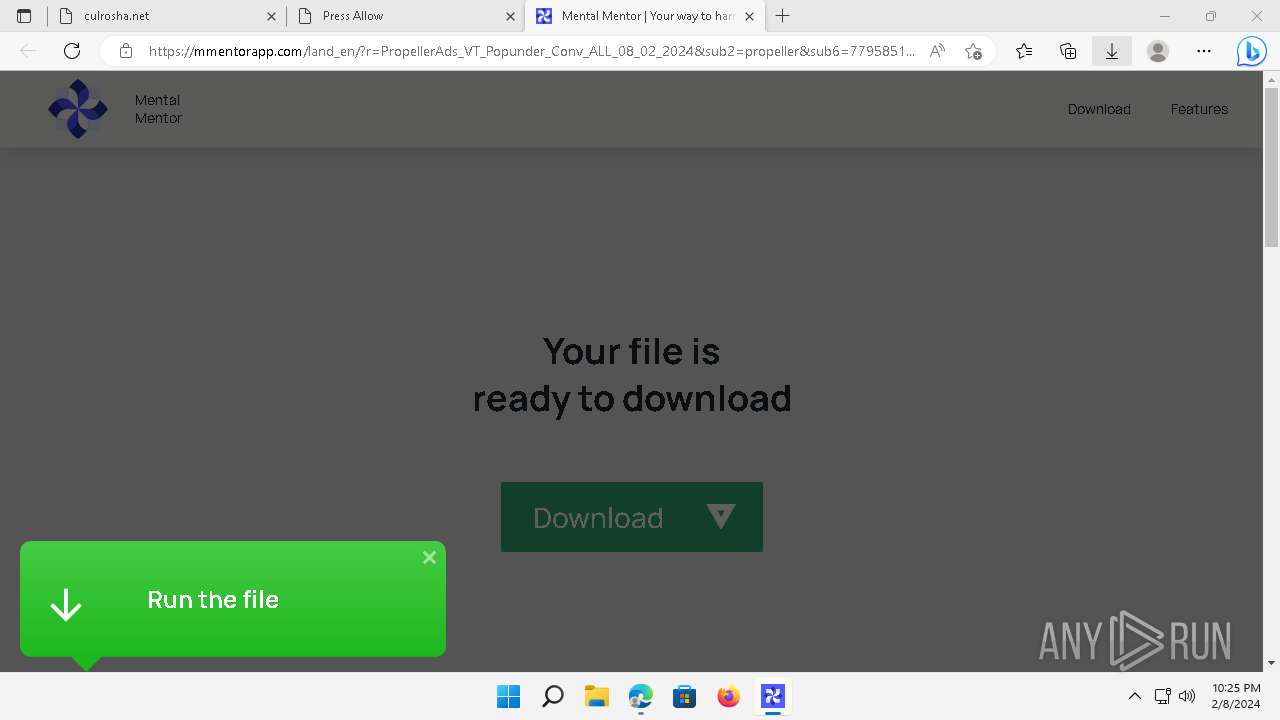Switch to the culrosha.net tab
Image resolution: width=1280 pixels, height=720 pixels.
pos(166,16)
